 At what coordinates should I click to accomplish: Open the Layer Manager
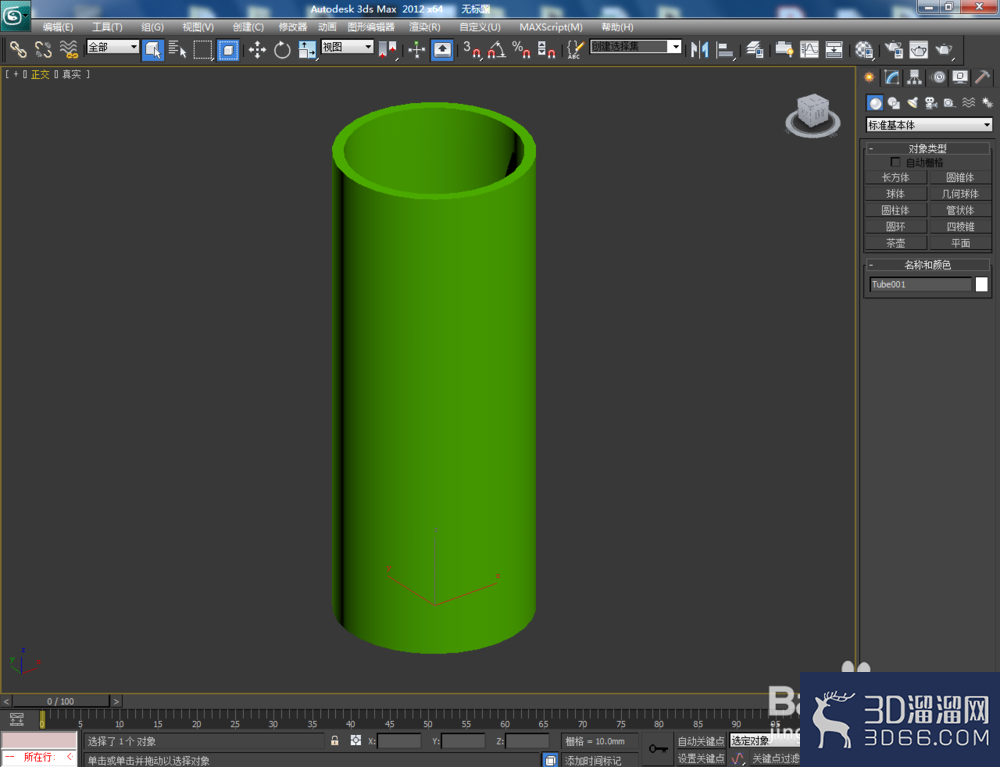click(x=755, y=49)
